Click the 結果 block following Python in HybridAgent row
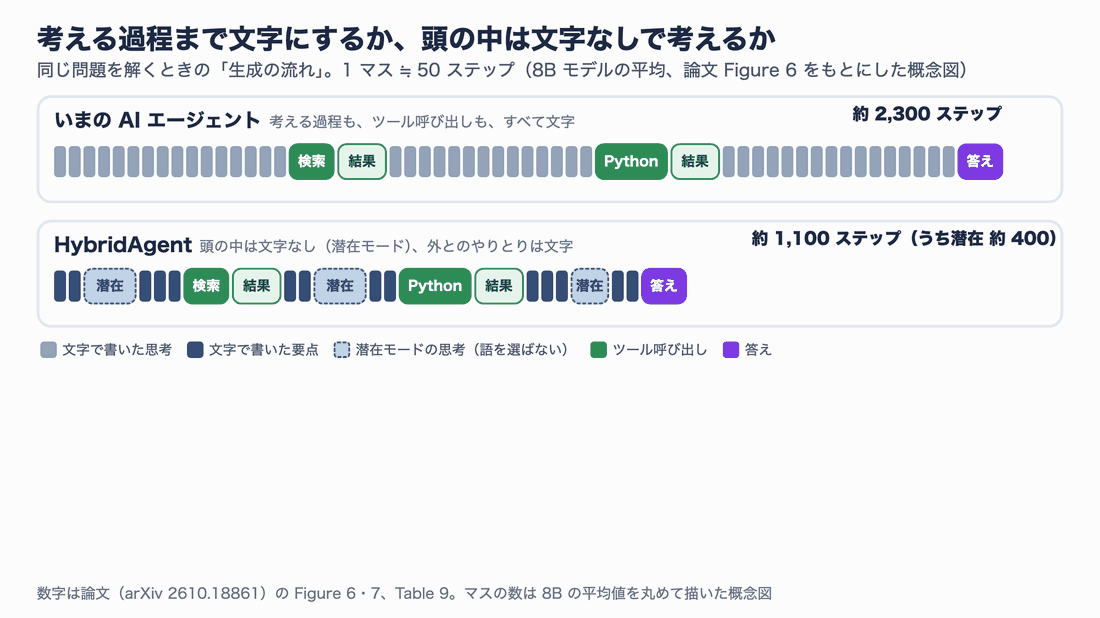This screenshot has height=618, width=1100. click(499, 286)
